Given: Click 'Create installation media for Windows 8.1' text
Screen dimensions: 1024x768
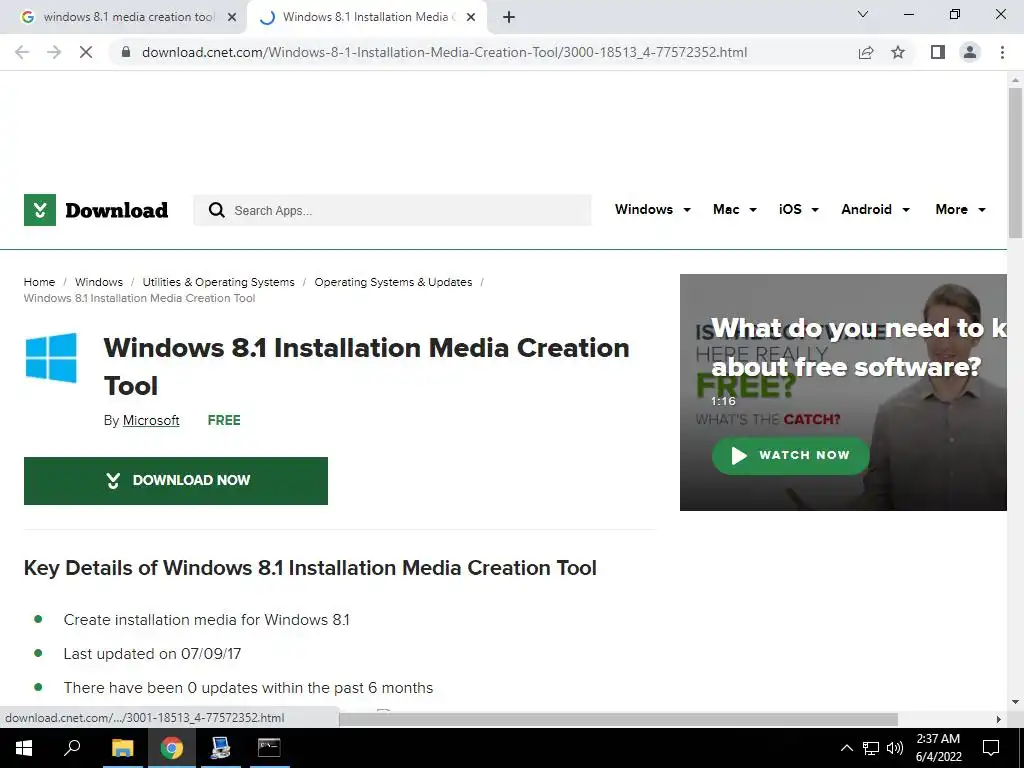Looking at the screenshot, I should (206, 620).
